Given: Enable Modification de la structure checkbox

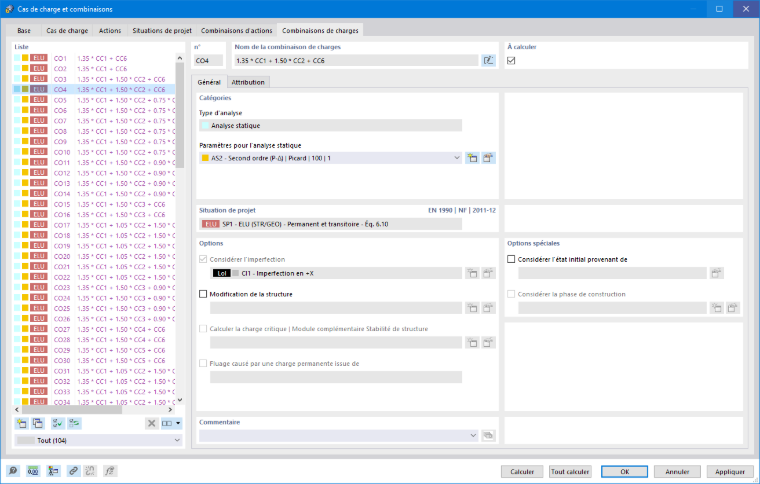Looking at the screenshot, I should tap(203, 294).
